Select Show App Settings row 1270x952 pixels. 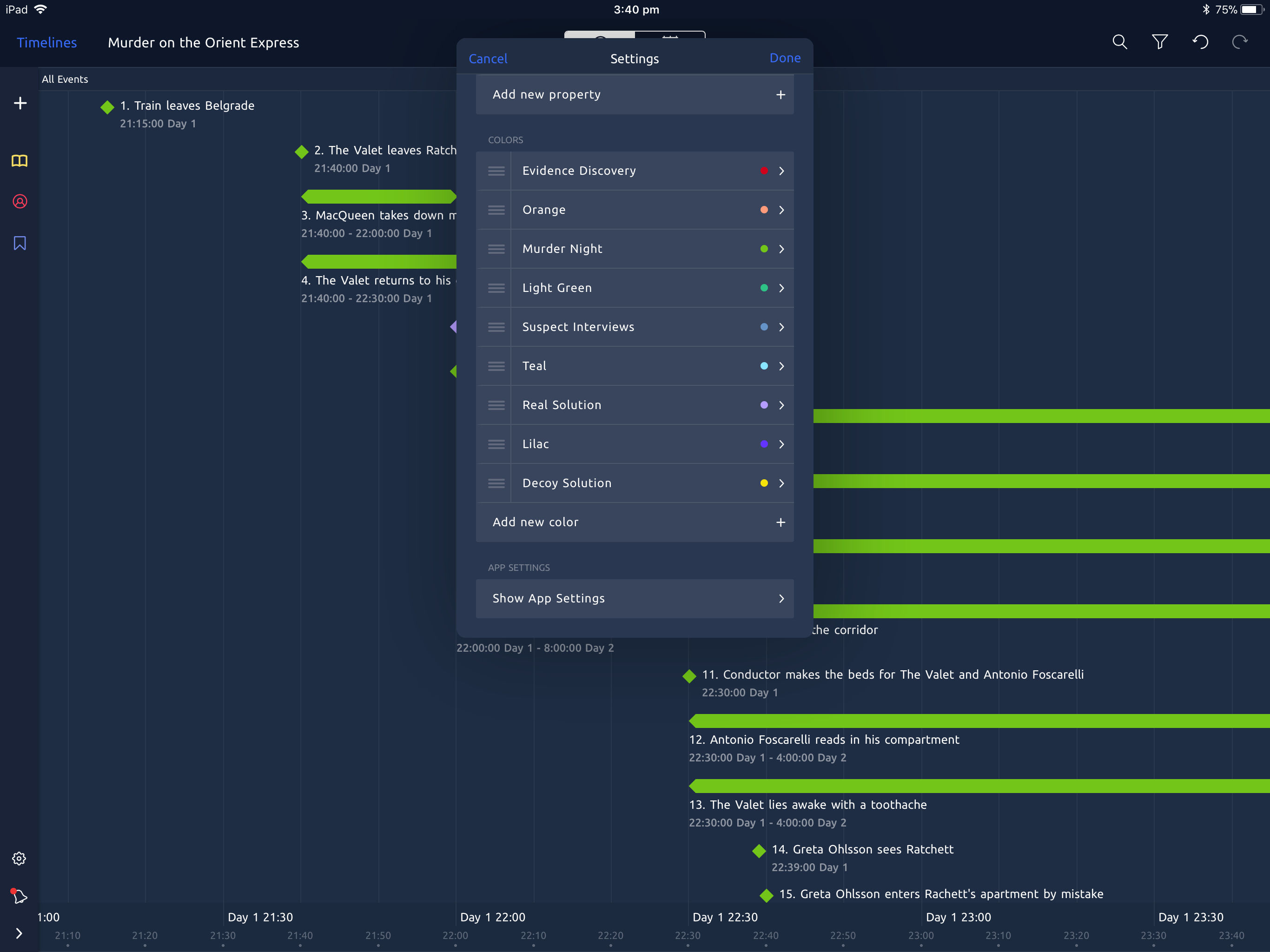(635, 599)
